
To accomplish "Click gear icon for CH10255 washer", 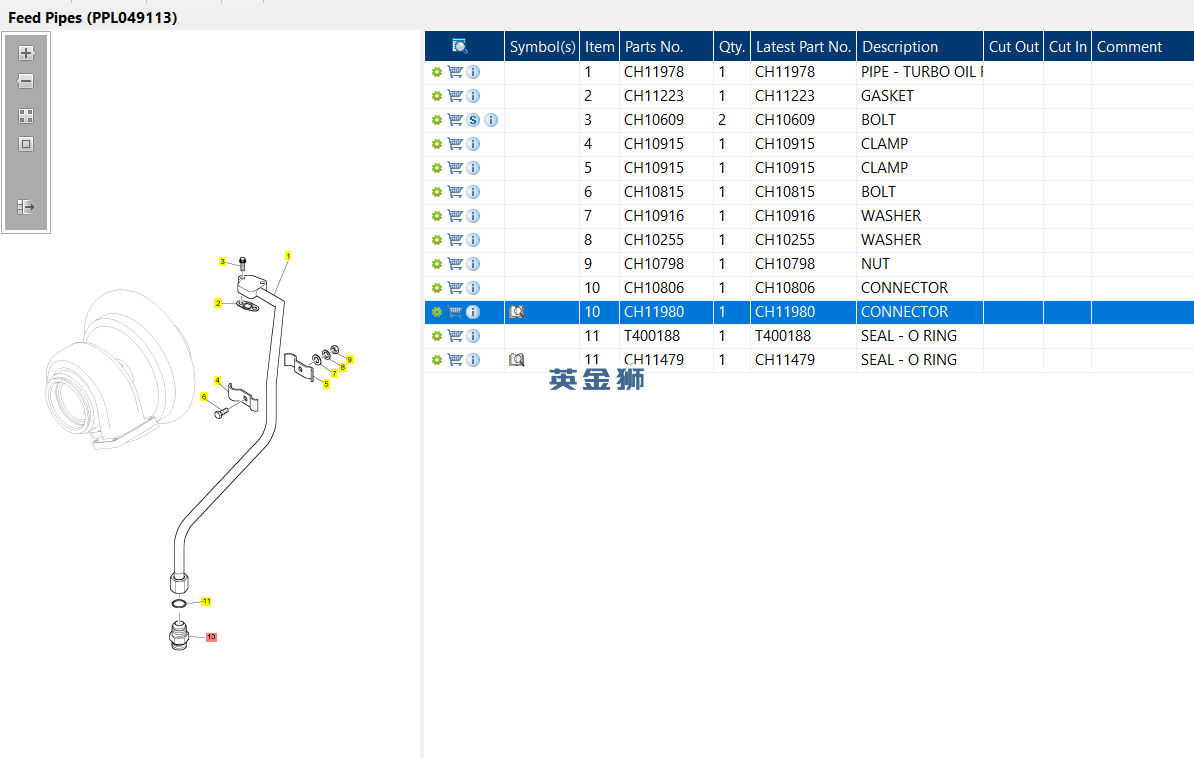I will pos(437,240).
